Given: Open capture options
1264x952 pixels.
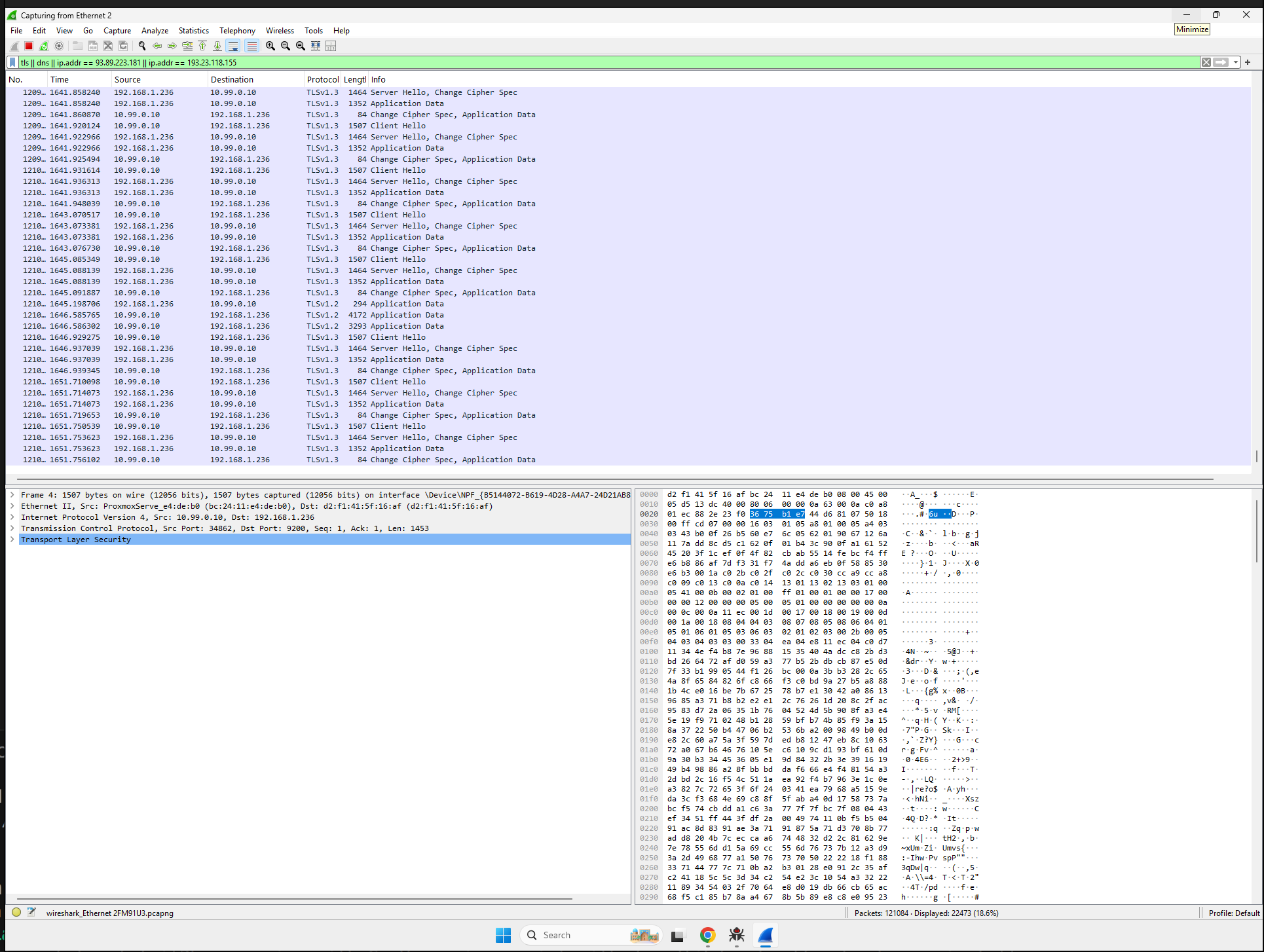Looking at the screenshot, I should (59, 46).
